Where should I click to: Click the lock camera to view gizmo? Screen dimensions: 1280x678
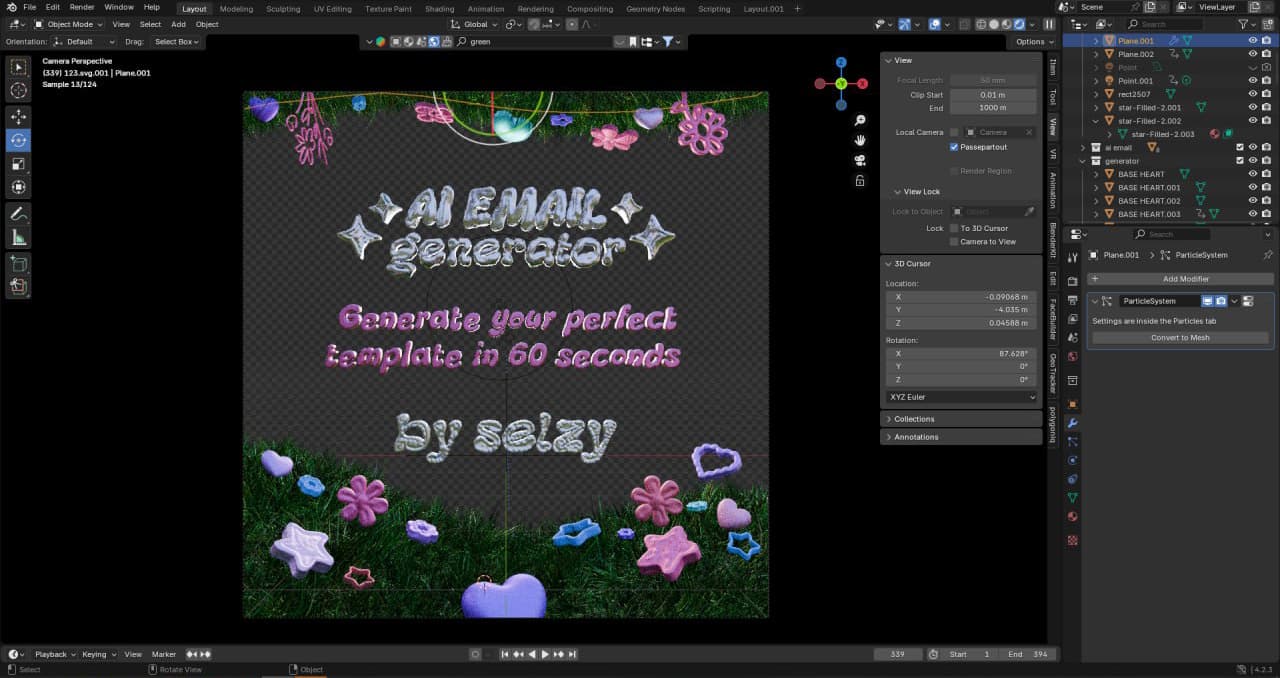tap(860, 181)
